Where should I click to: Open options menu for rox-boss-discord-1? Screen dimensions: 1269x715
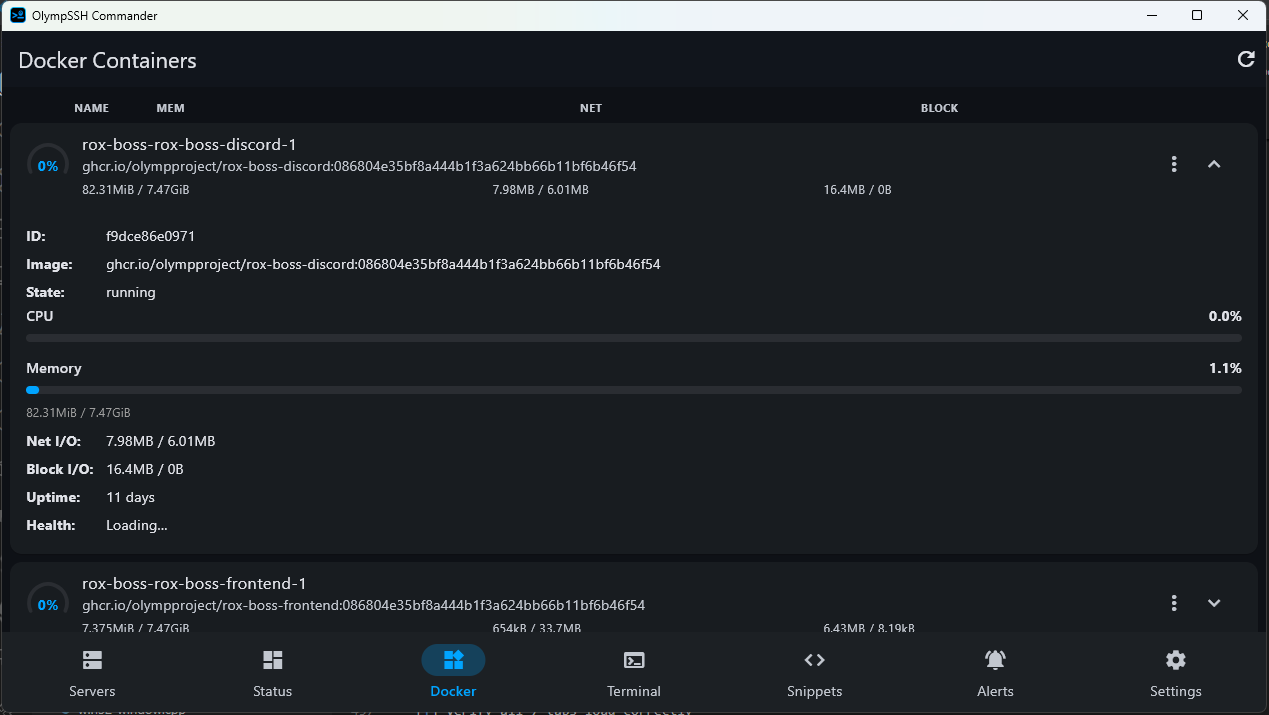click(1174, 164)
